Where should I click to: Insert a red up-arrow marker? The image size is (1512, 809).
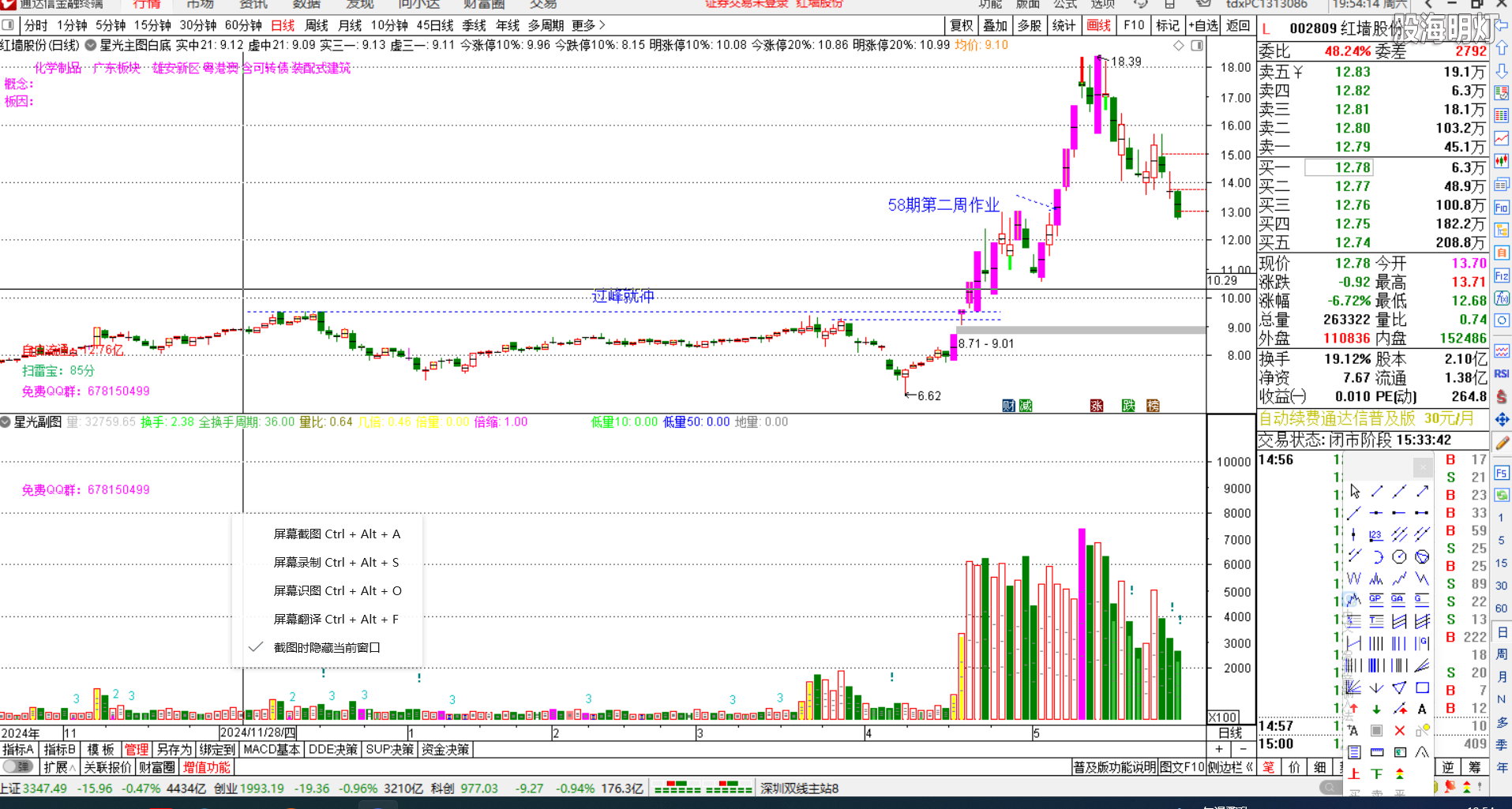pos(1354,709)
